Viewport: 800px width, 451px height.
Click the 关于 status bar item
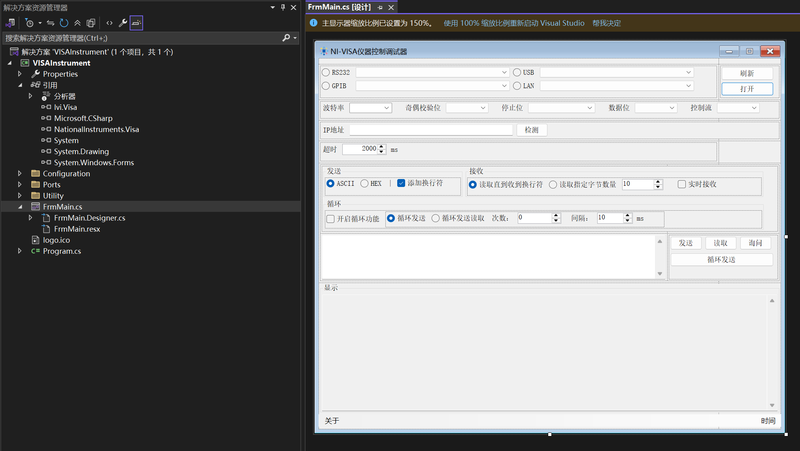click(x=332, y=421)
